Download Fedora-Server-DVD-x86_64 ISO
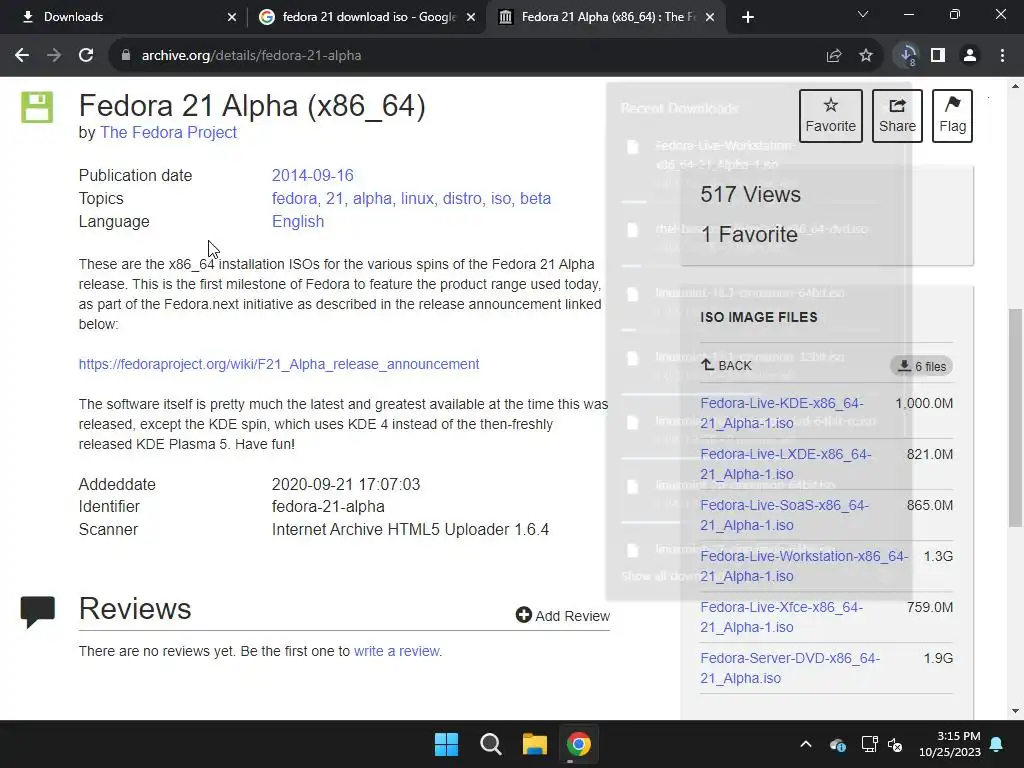The width and height of the screenshot is (1024, 768). 790,668
